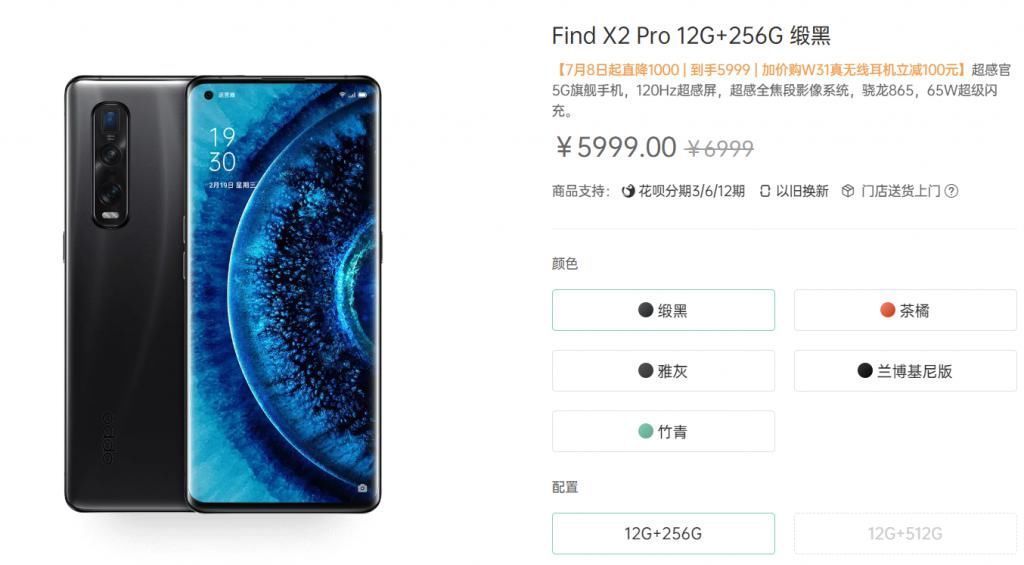Click the 花呗分期3/6/12期 installment text
This screenshot has height=565, width=1024.
tap(692, 191)
